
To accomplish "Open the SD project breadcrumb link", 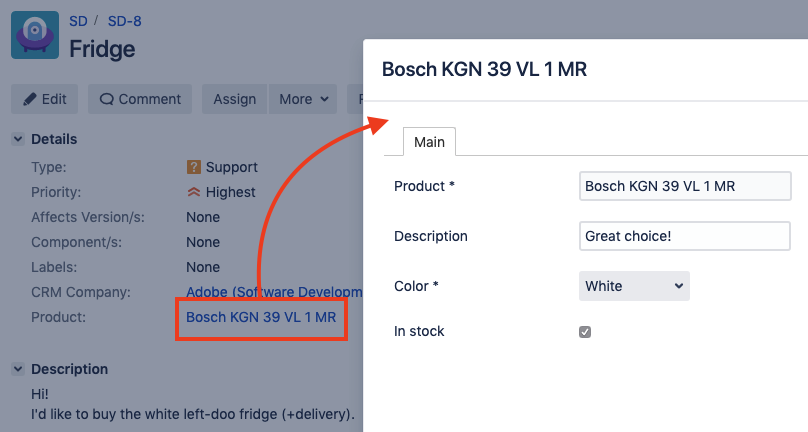I will (x=78, y=20).
